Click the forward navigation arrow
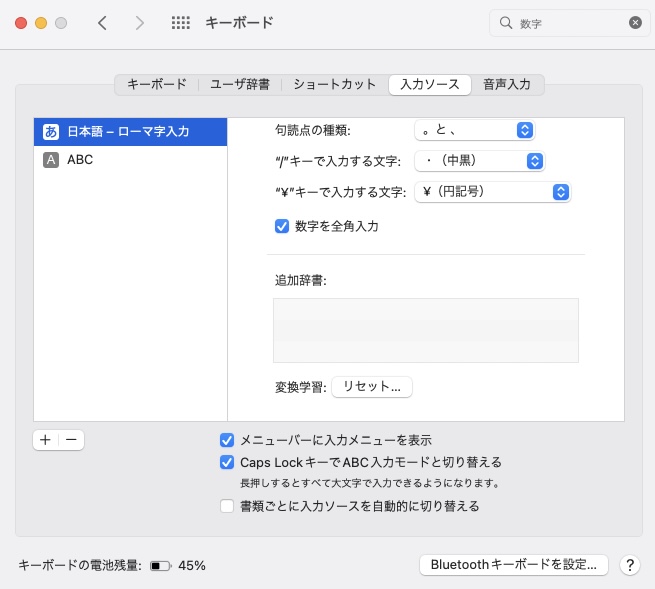The height and width of the screenshot is (589, 655). coord(139,22)
